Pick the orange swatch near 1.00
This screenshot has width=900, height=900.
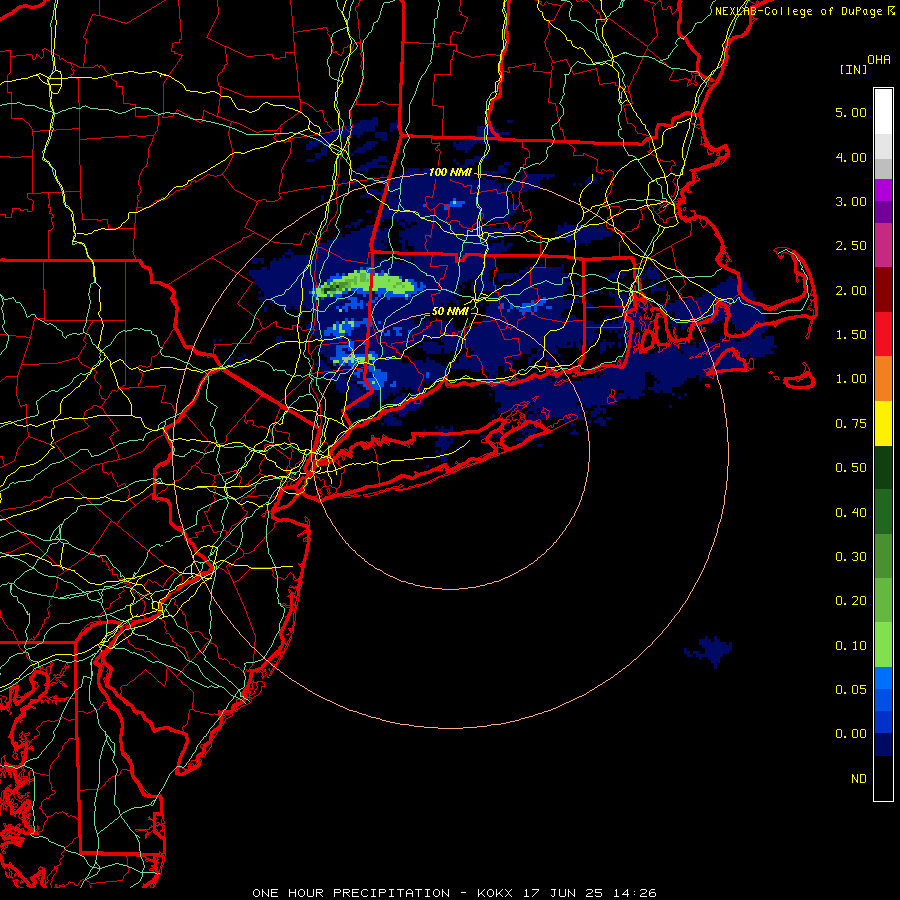click(x=883, y=379)
